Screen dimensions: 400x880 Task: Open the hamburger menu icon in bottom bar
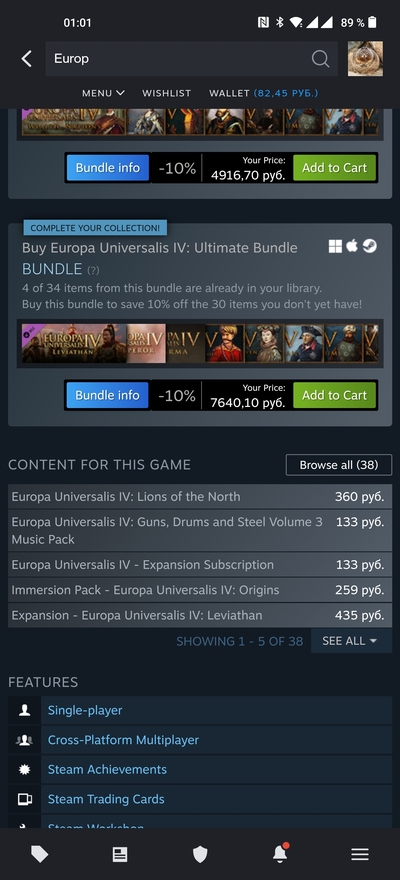[x=360, y=854]
